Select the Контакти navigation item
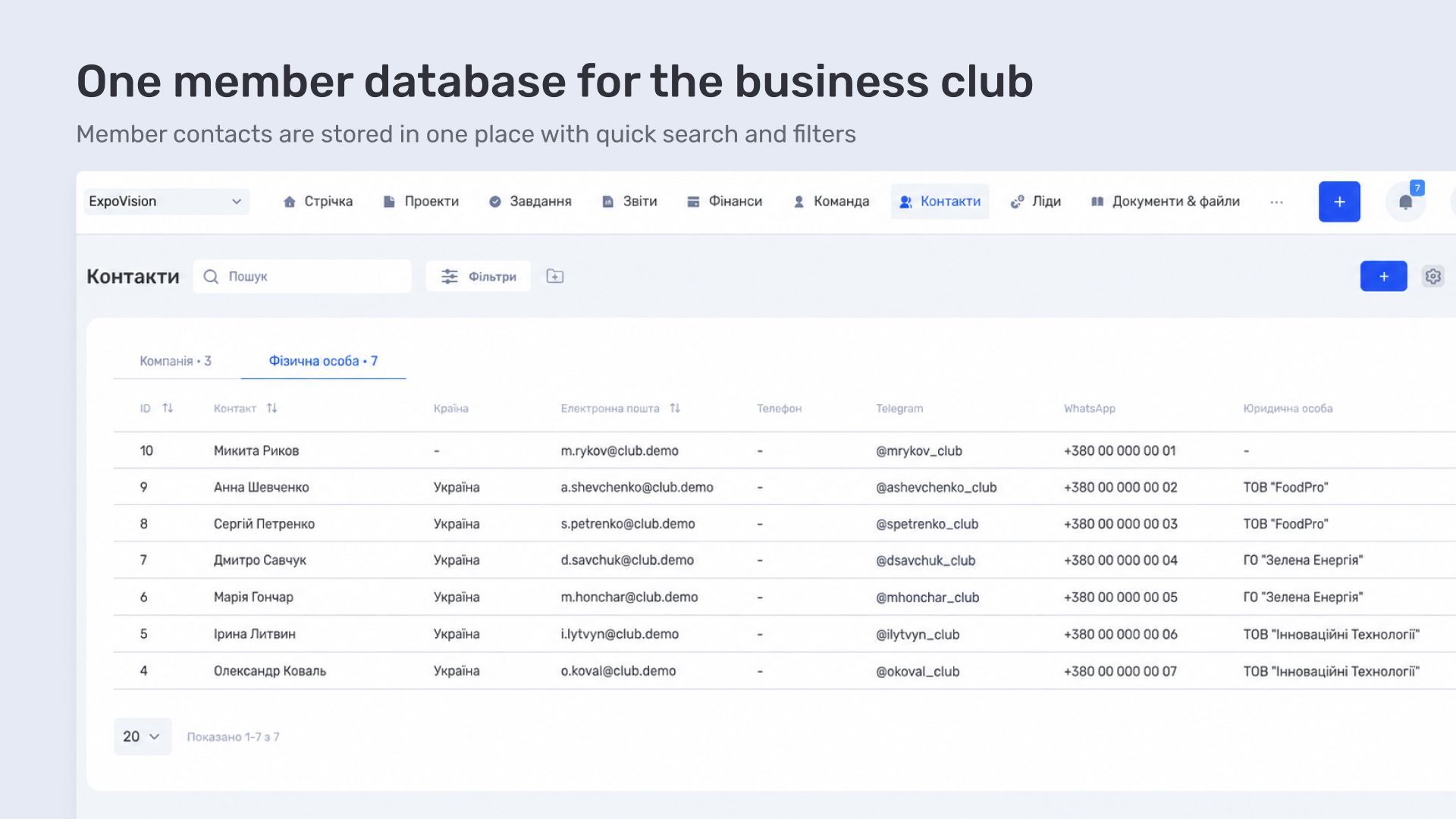 pos(940,202)
